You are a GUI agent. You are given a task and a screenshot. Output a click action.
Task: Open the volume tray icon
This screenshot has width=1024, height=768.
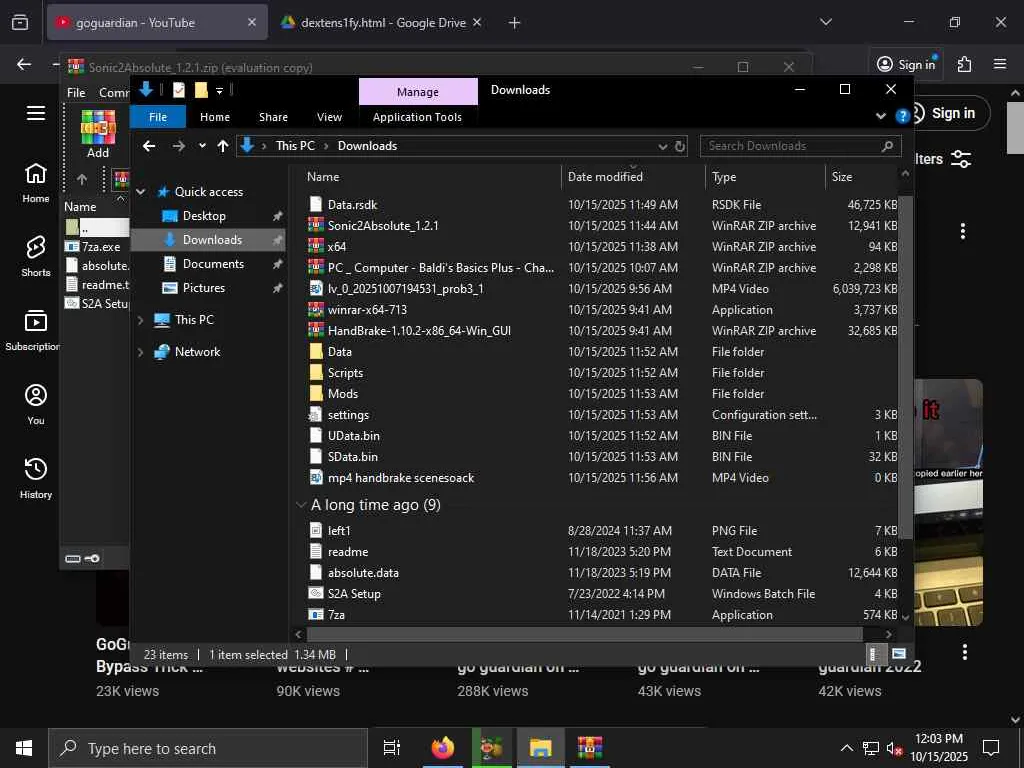click(894, 748)
